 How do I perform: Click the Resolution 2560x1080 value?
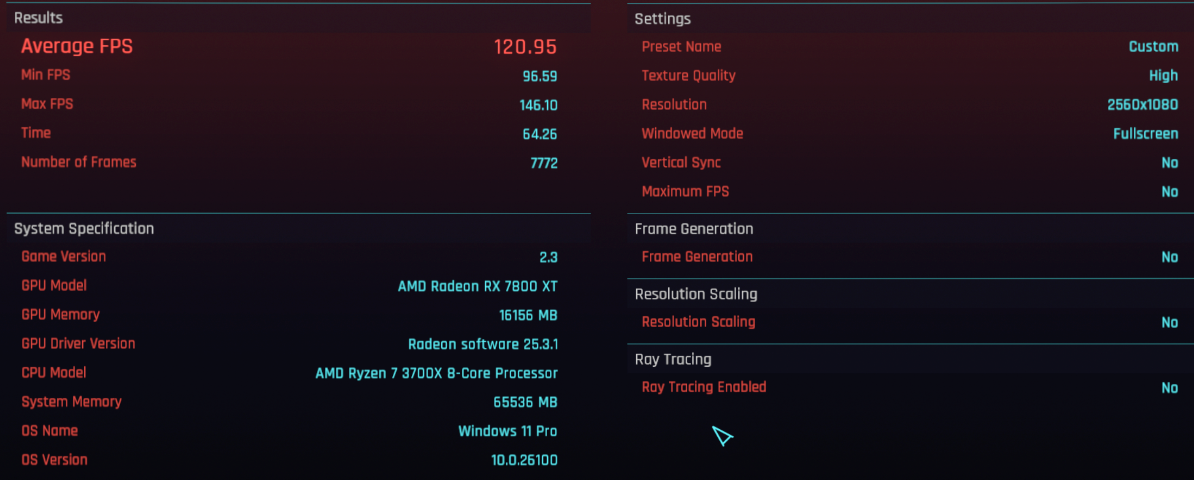1142,105
